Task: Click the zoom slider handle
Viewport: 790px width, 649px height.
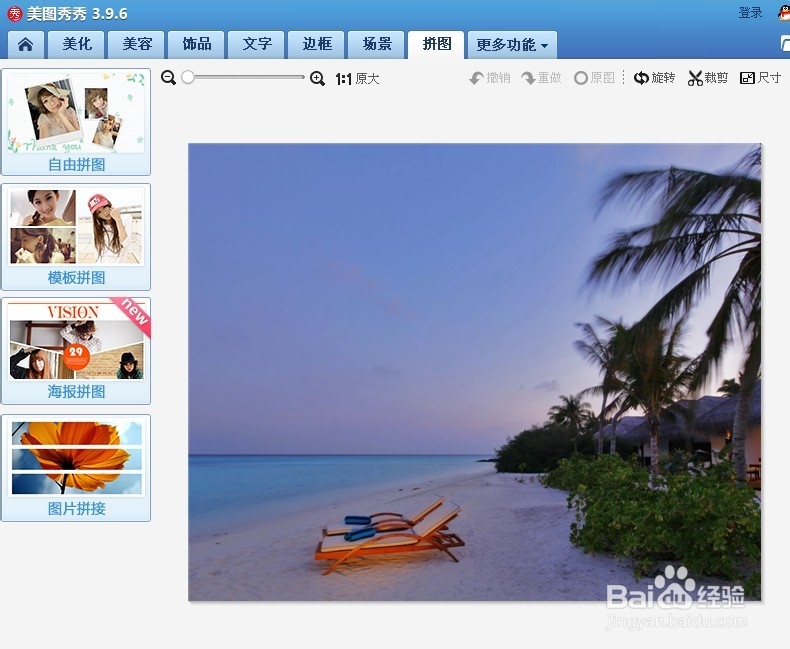Action: pyautogui.click(x=187, y=77)
